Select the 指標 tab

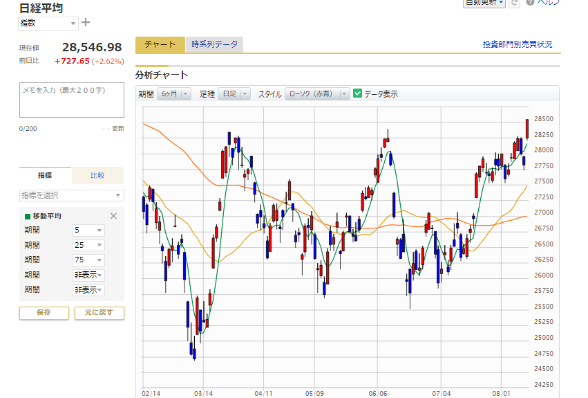pos(45,175)
